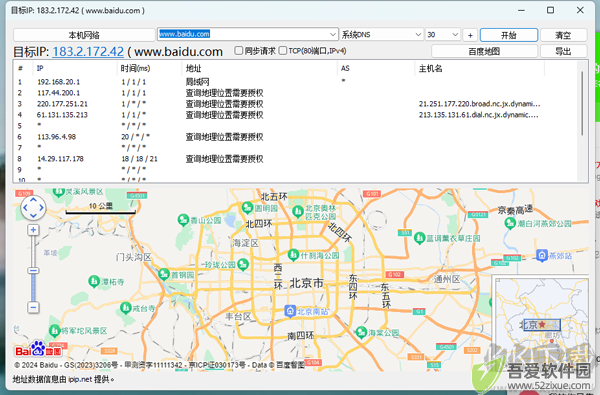Click the 首钢园 marker on the map
The width and height of the screenshot is (600, 395).
164,274
